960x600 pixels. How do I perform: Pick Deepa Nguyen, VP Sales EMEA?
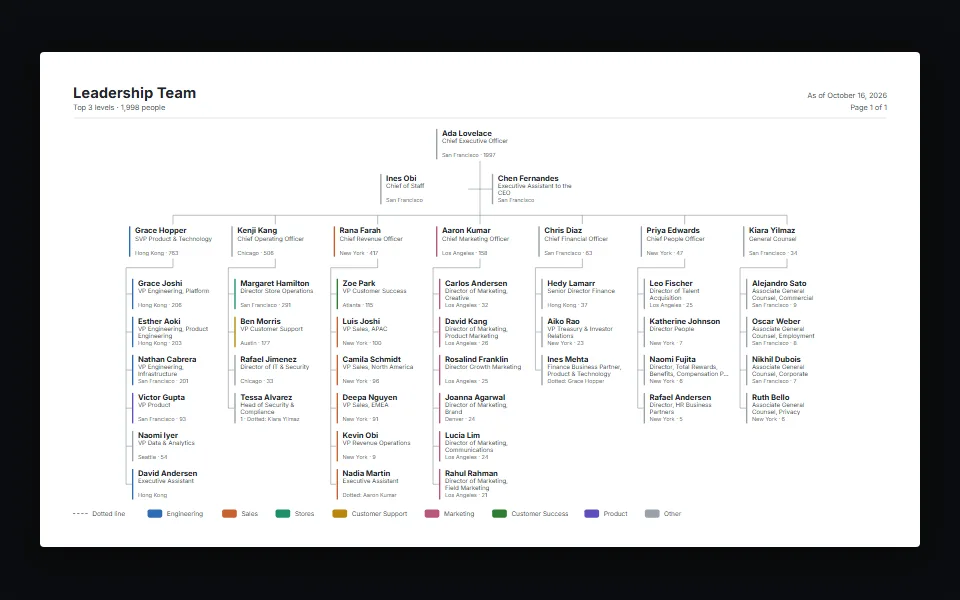tap(379, 408)
